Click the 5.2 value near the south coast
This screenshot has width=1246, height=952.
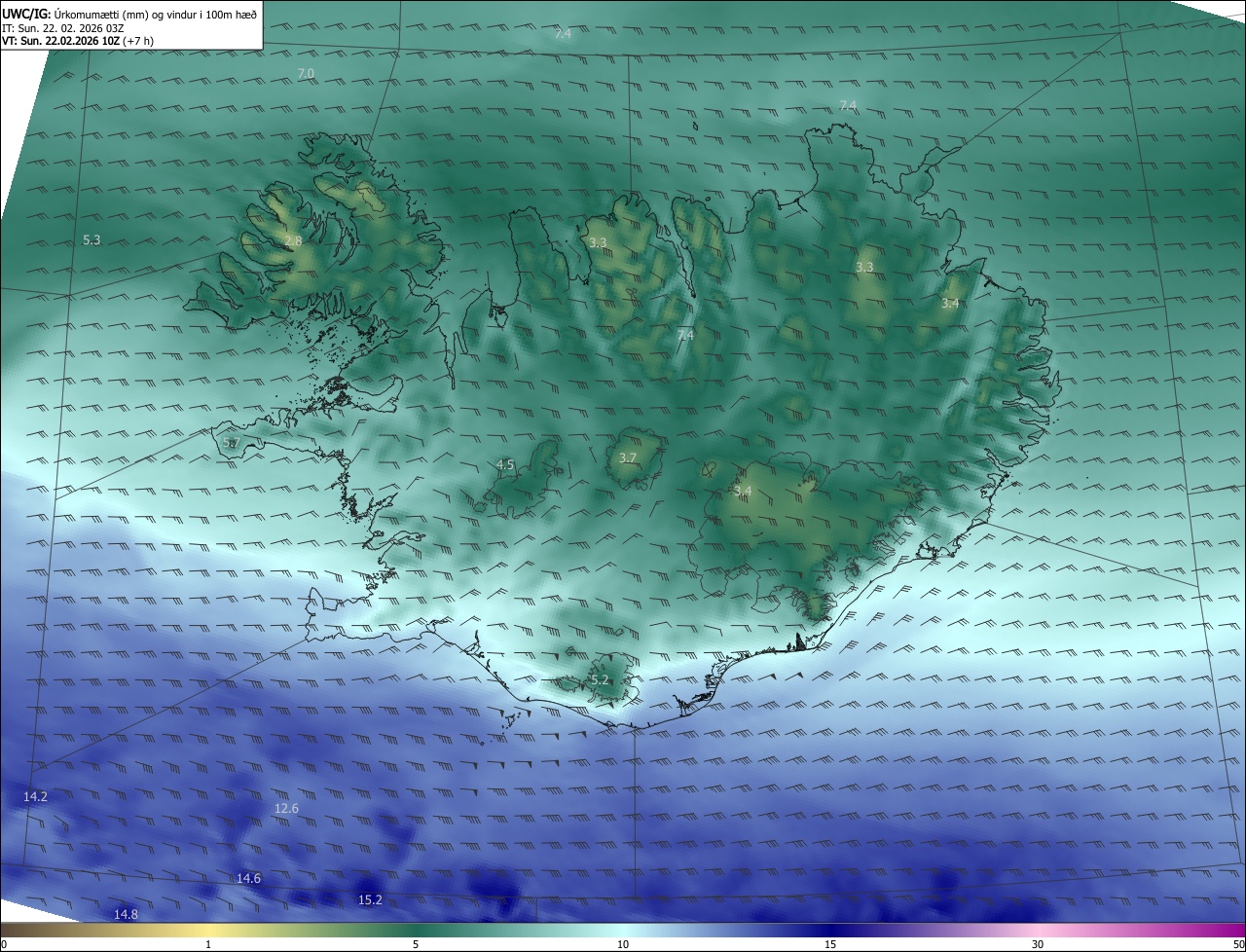pyautogui.click(x=600, y=680)
